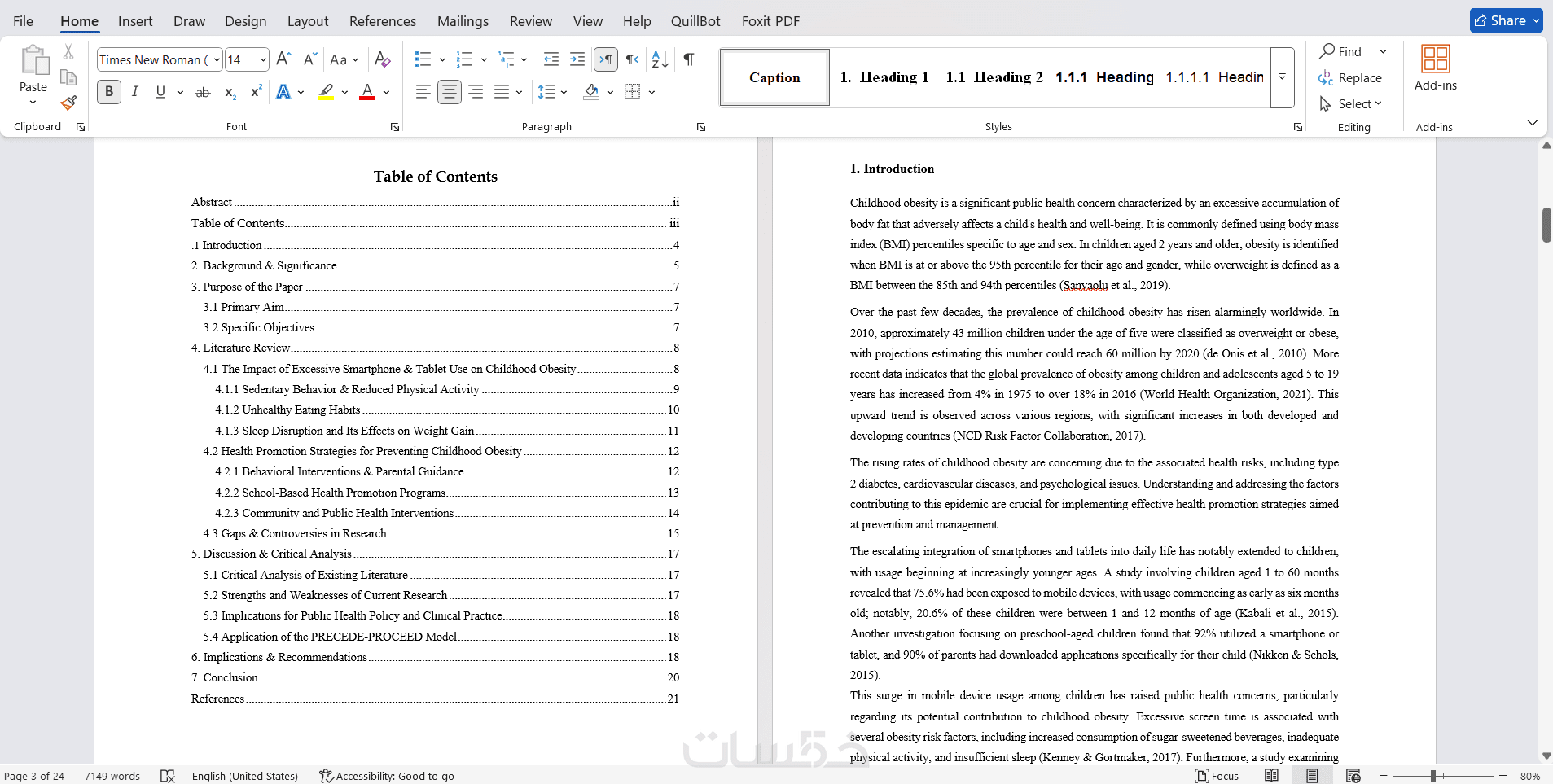Toggle Superscript formatting
This screenshot has height=784, width=1553.
pyautogui.click(x=256, y=92)
